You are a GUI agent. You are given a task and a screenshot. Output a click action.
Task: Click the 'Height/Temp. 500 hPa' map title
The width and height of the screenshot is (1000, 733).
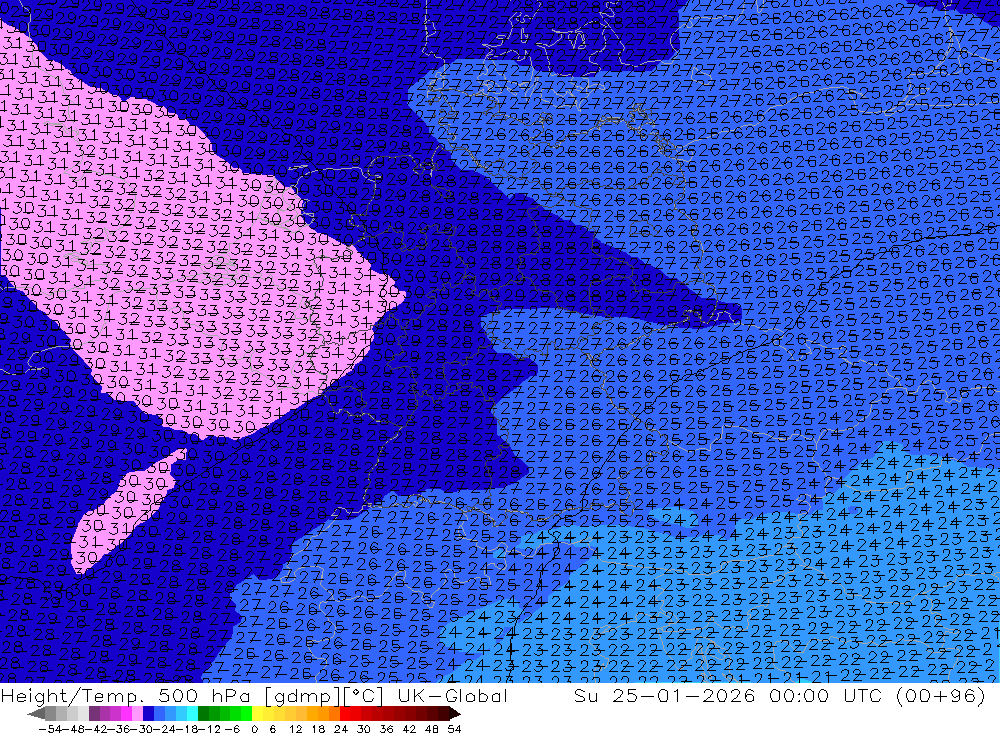(126, 696)
